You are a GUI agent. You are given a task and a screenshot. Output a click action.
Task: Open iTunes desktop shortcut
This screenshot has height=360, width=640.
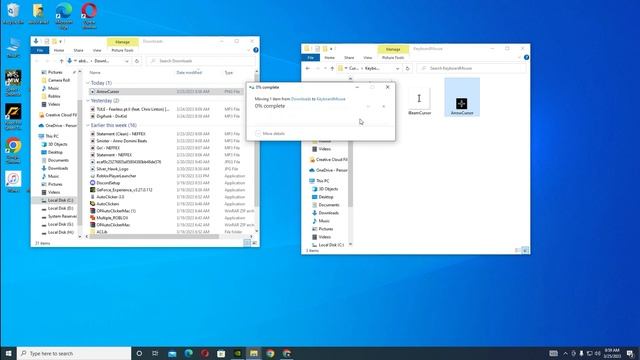pos(13,182)
